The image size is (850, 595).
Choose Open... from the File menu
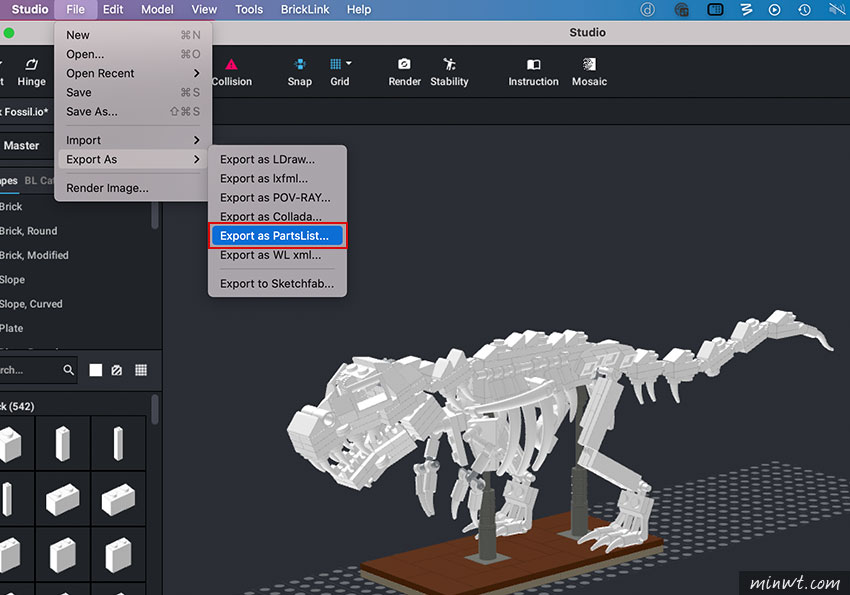tap(133, 54)
